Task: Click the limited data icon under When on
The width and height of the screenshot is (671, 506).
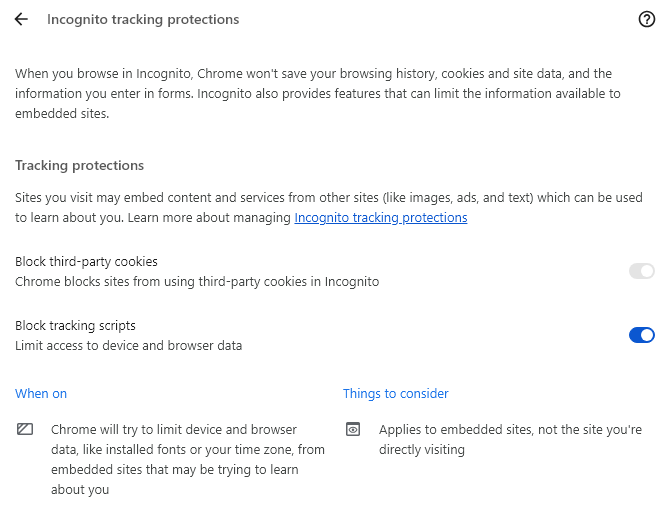Action: pos(25,429)
